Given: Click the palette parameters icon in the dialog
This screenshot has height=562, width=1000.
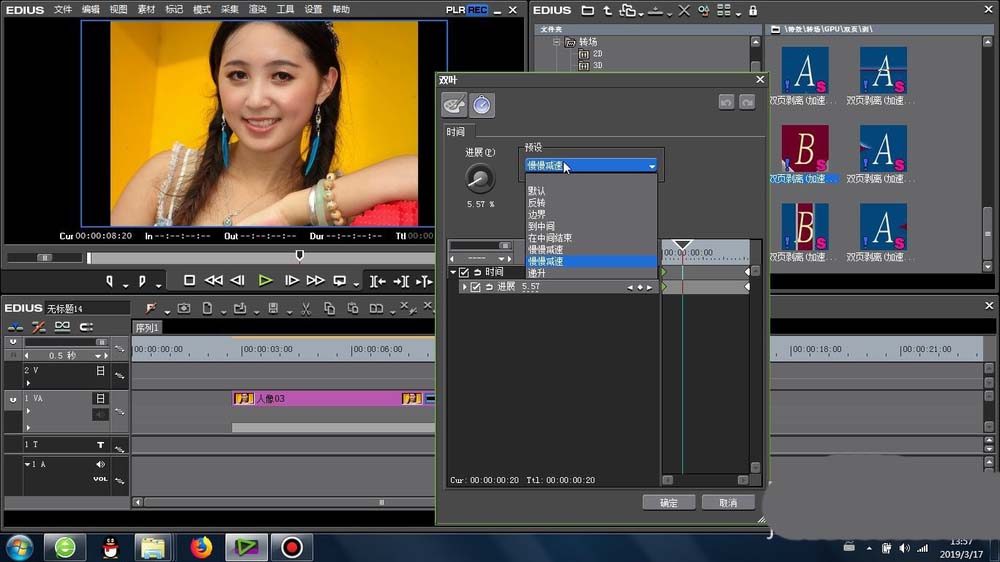Looking at the screenshot, I should pyautogui.click(x=454, y=104).
